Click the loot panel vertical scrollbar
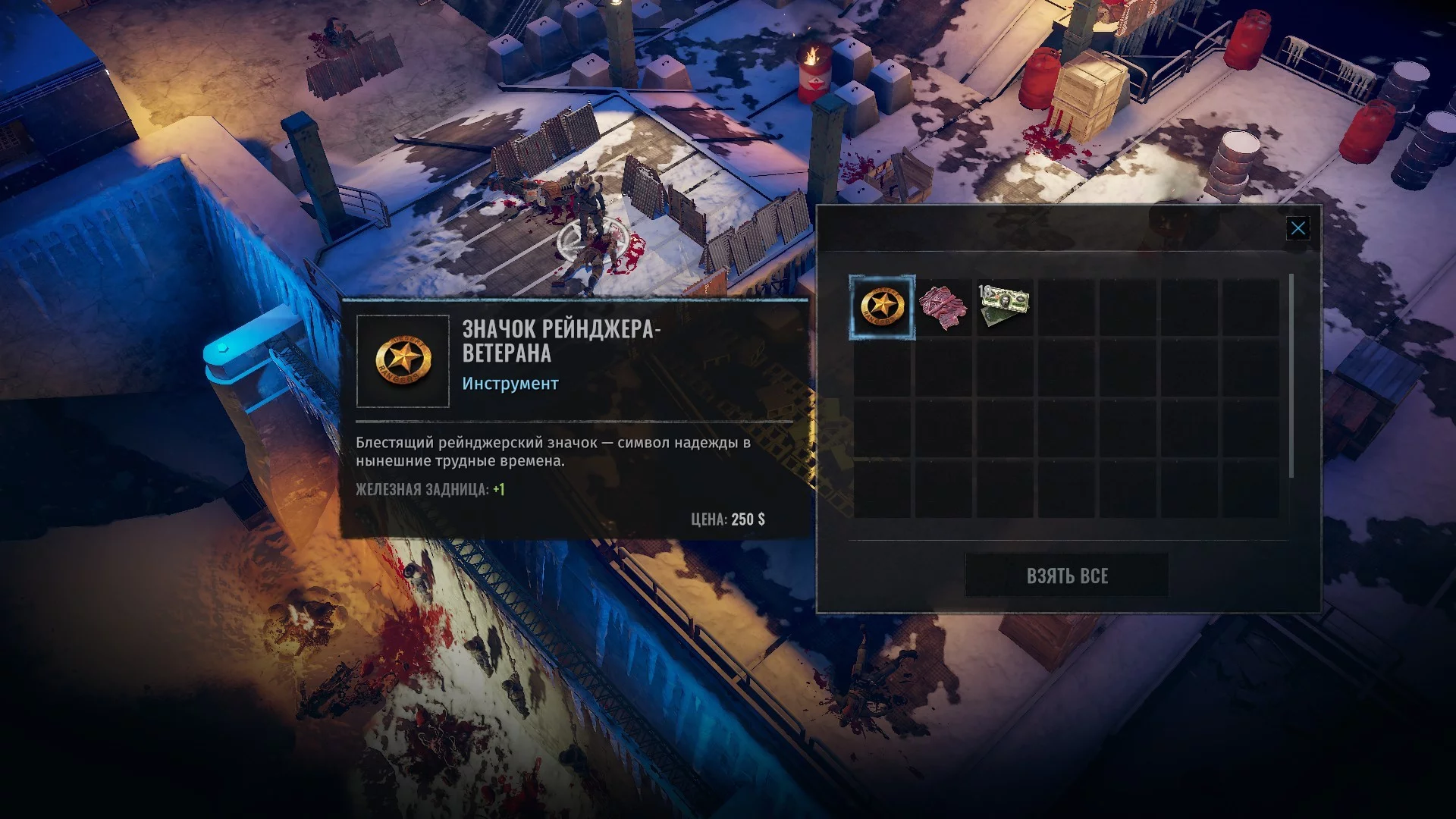 [x=1291, y=376]
